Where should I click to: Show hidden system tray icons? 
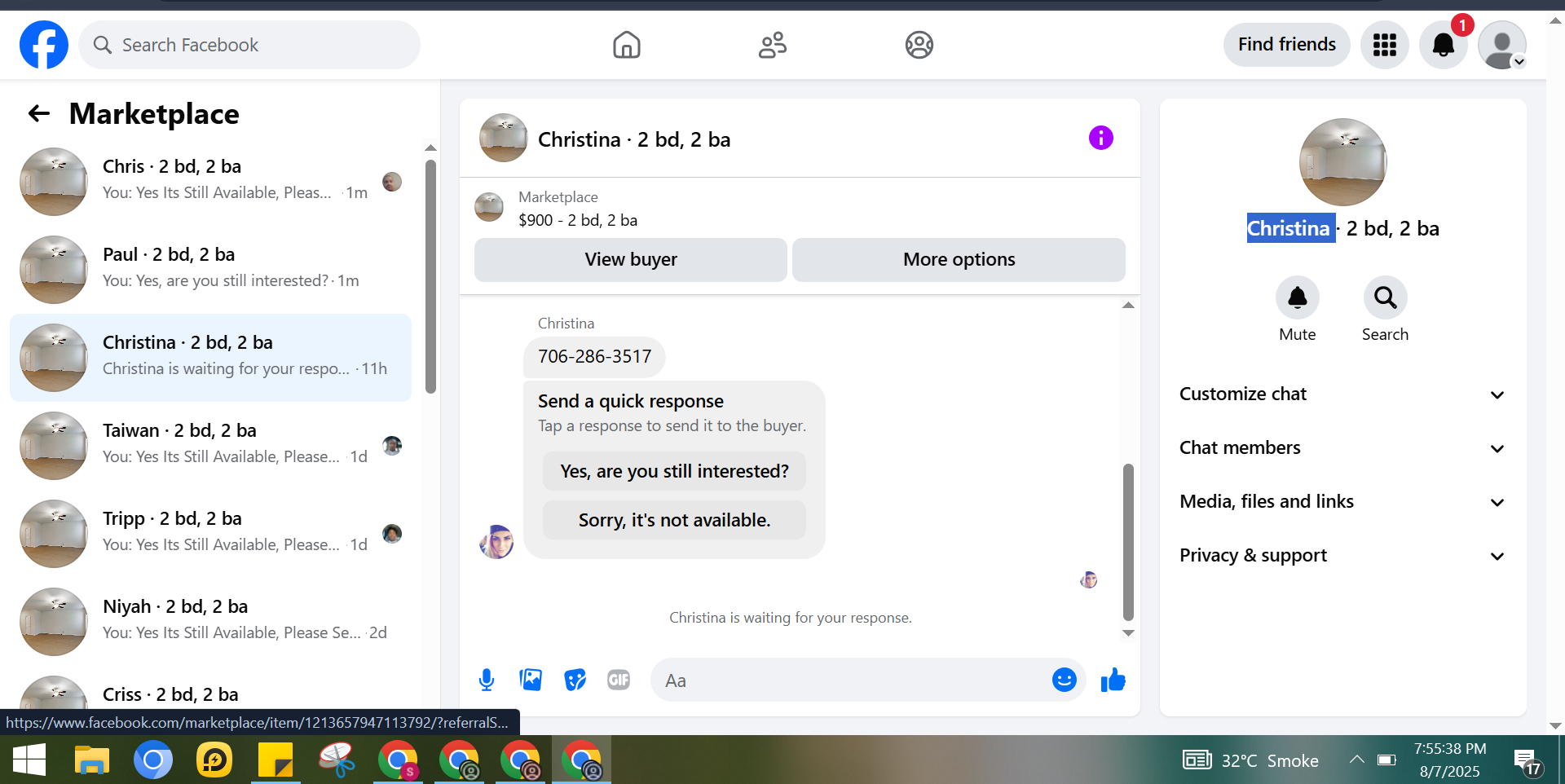coord(1356,760)
